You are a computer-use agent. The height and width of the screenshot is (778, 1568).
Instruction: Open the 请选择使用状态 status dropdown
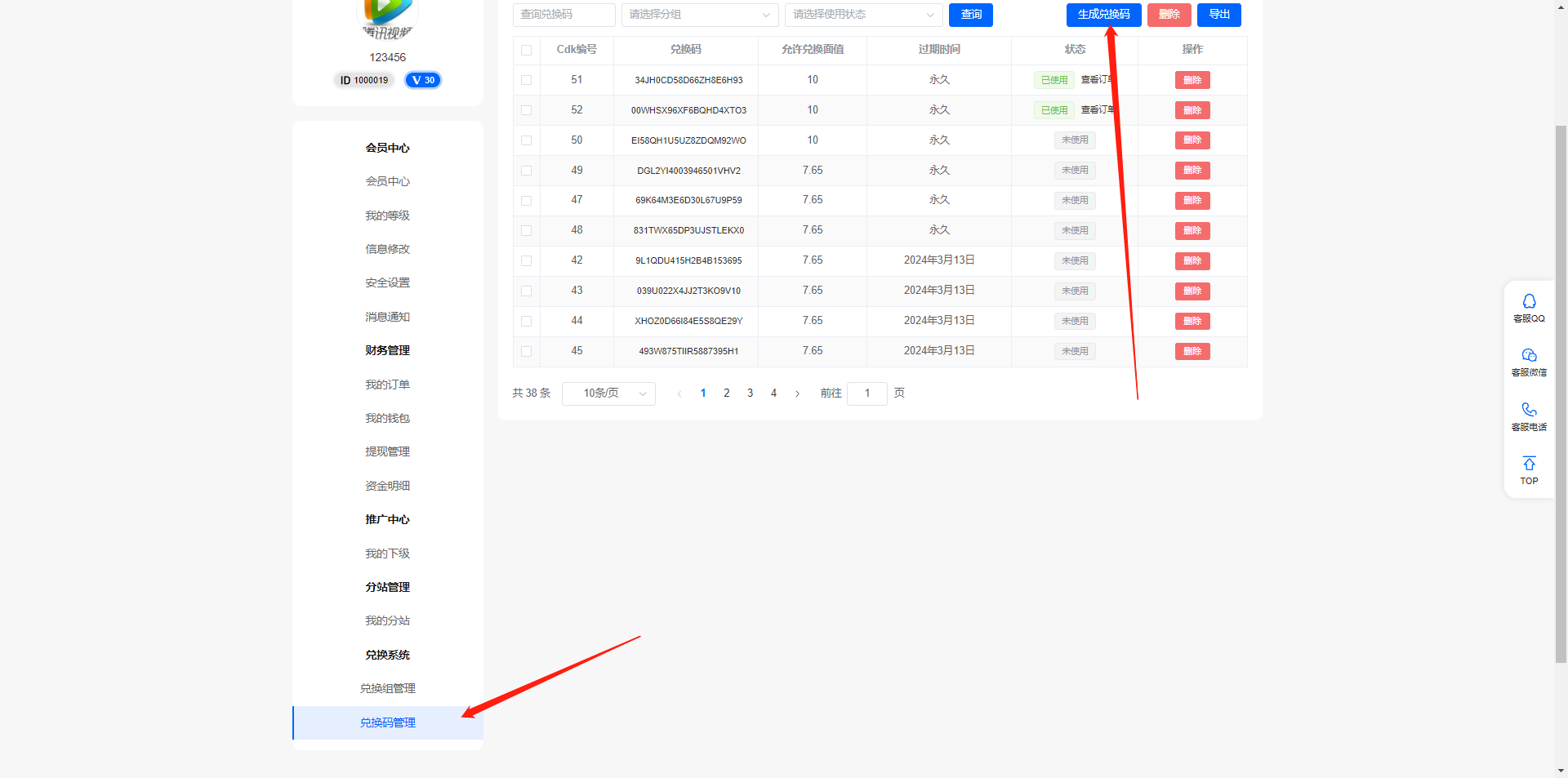[863, 15]
